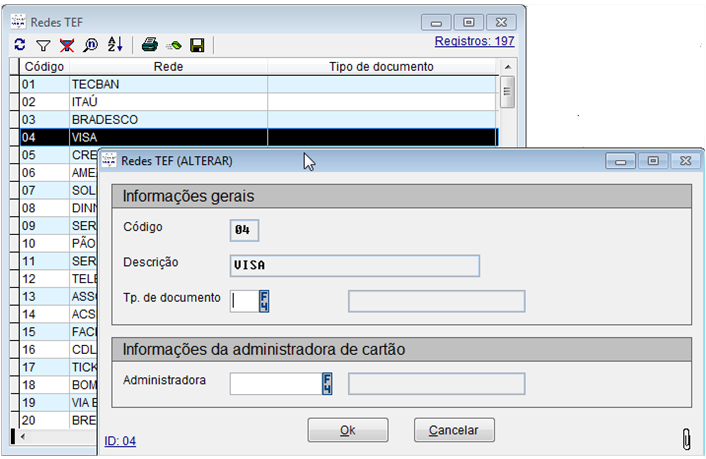The height and width of the screenshot is (459, 706).
Task: Click the Ok button
Action: pos(348,430)
